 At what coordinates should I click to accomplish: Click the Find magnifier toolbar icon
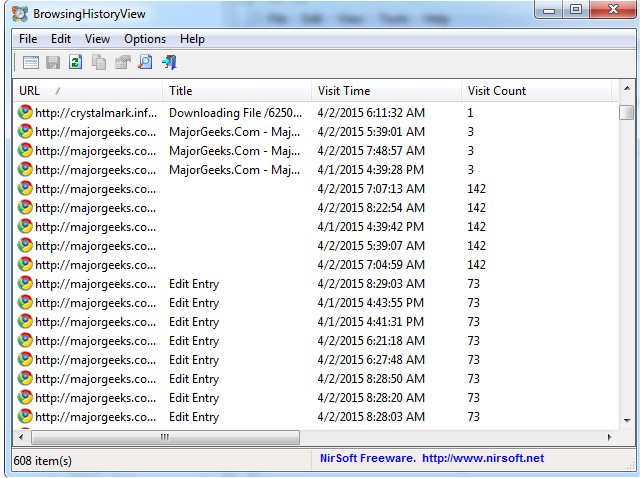(x=145, y=63)
